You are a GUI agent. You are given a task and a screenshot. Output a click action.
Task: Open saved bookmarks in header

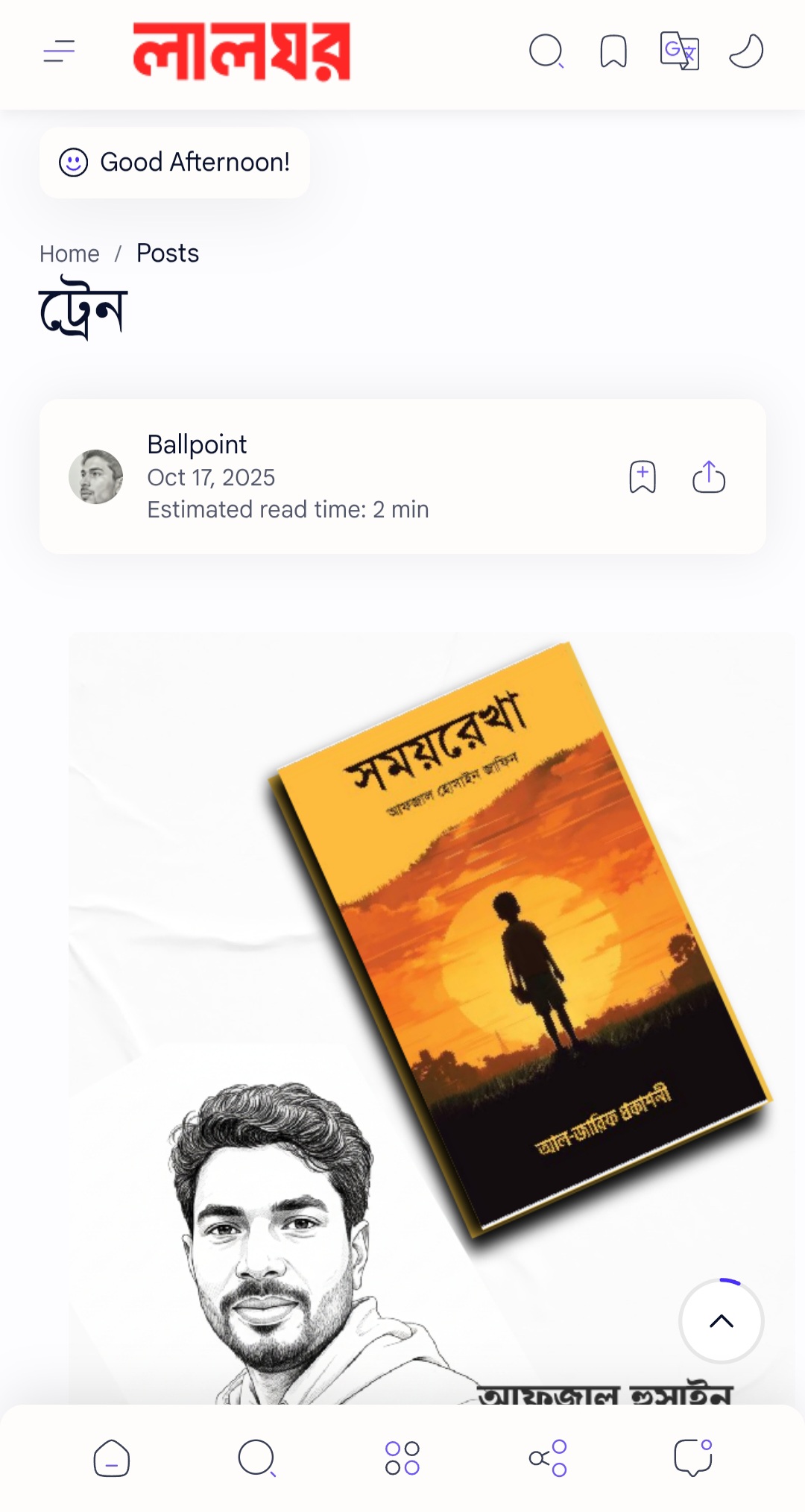pyautogui.click(x=613, y=51)
